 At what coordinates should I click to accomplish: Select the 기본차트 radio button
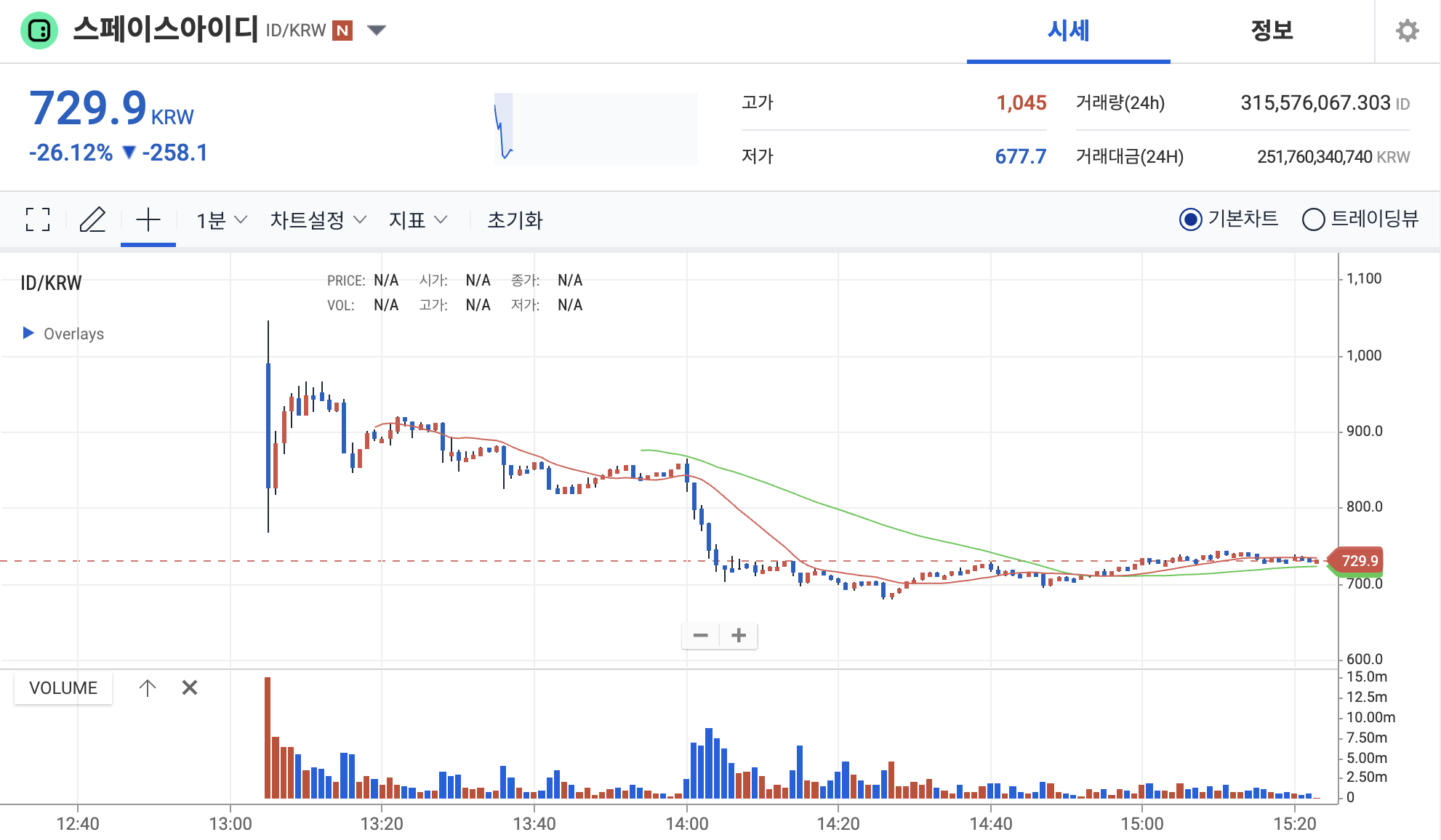pos(1190,219)
